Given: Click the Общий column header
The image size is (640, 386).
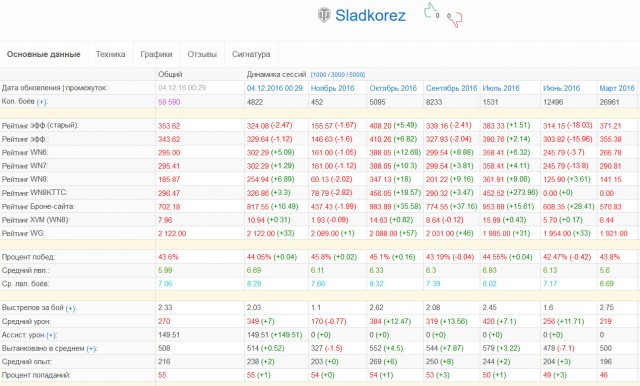Looking at the screenshot, I should [x=170, y=74].
